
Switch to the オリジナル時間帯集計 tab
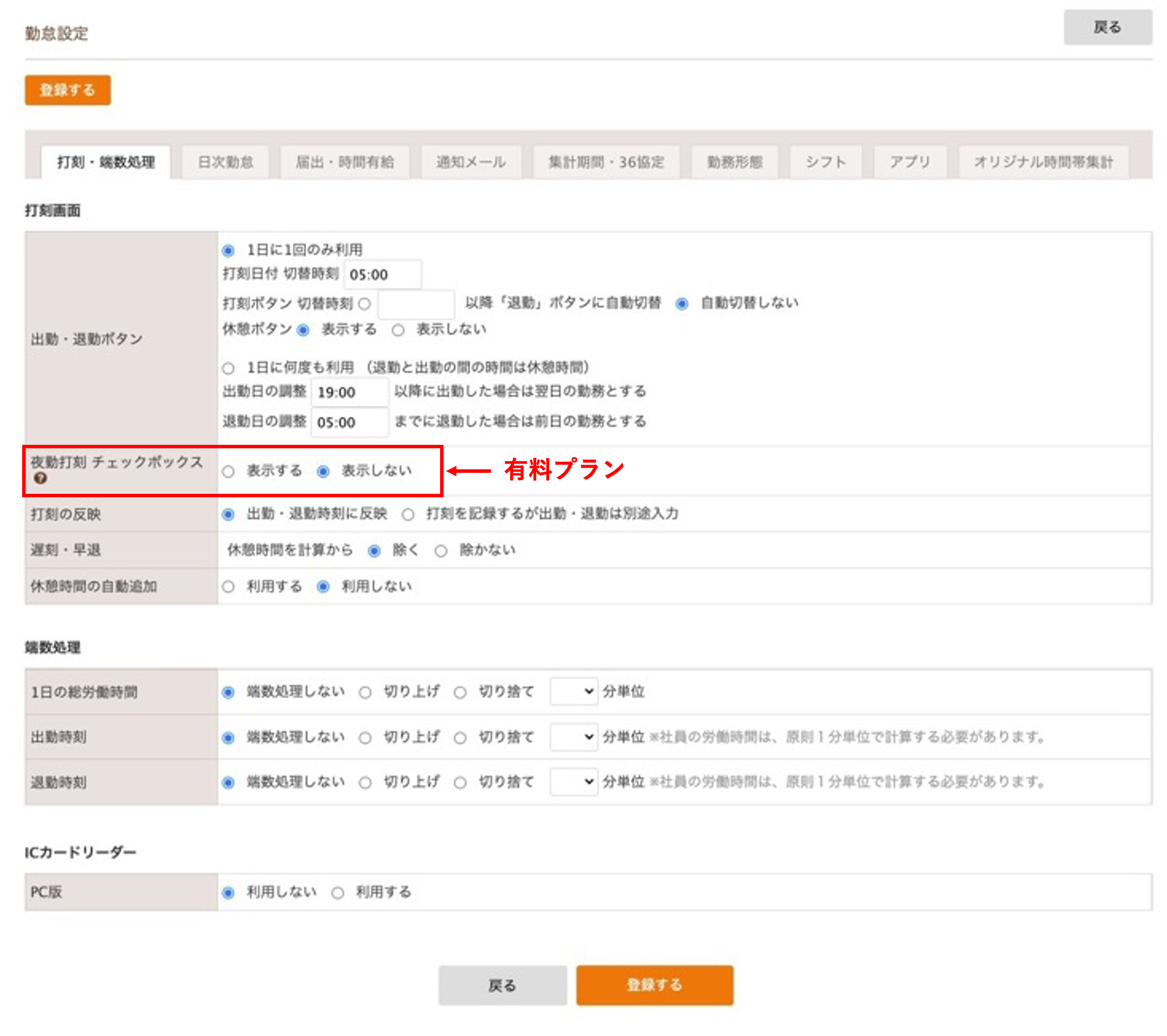1043,163
